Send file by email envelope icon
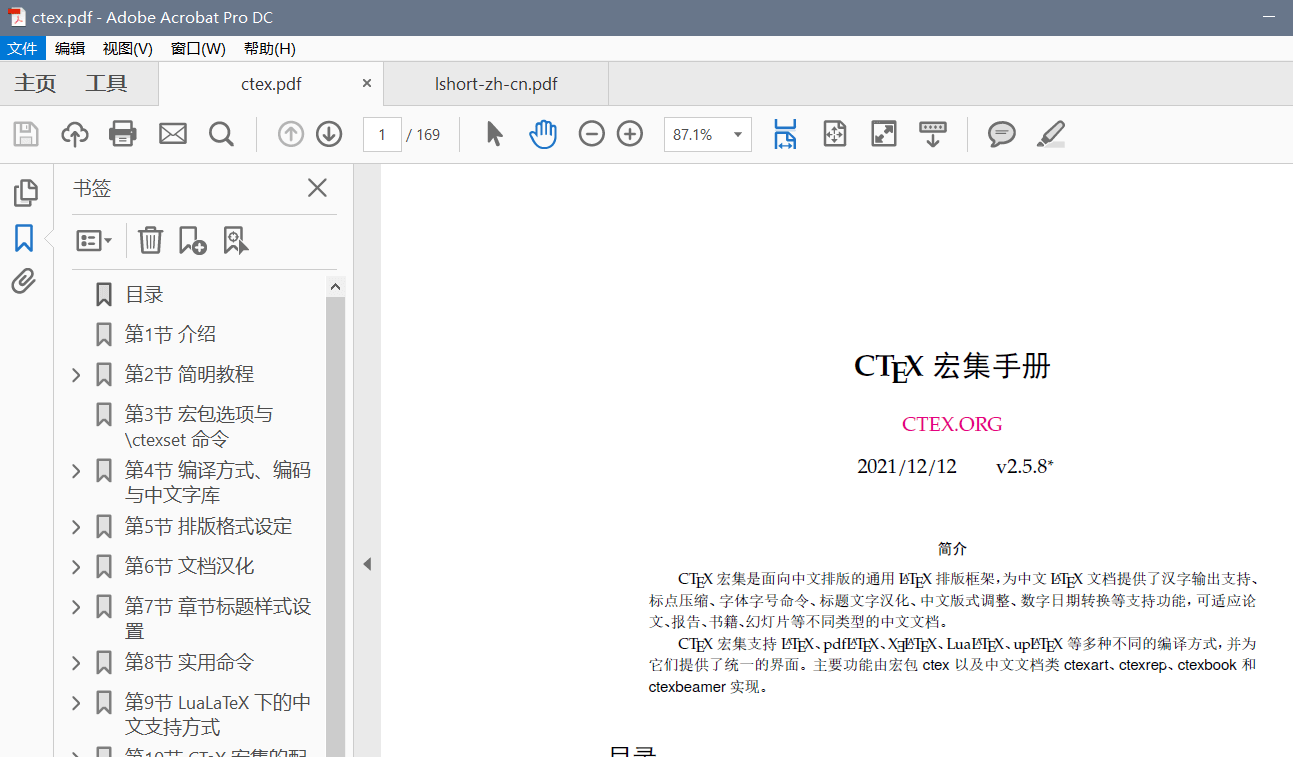The height and width of the screenshot is (757, 1293). point(173,134)
